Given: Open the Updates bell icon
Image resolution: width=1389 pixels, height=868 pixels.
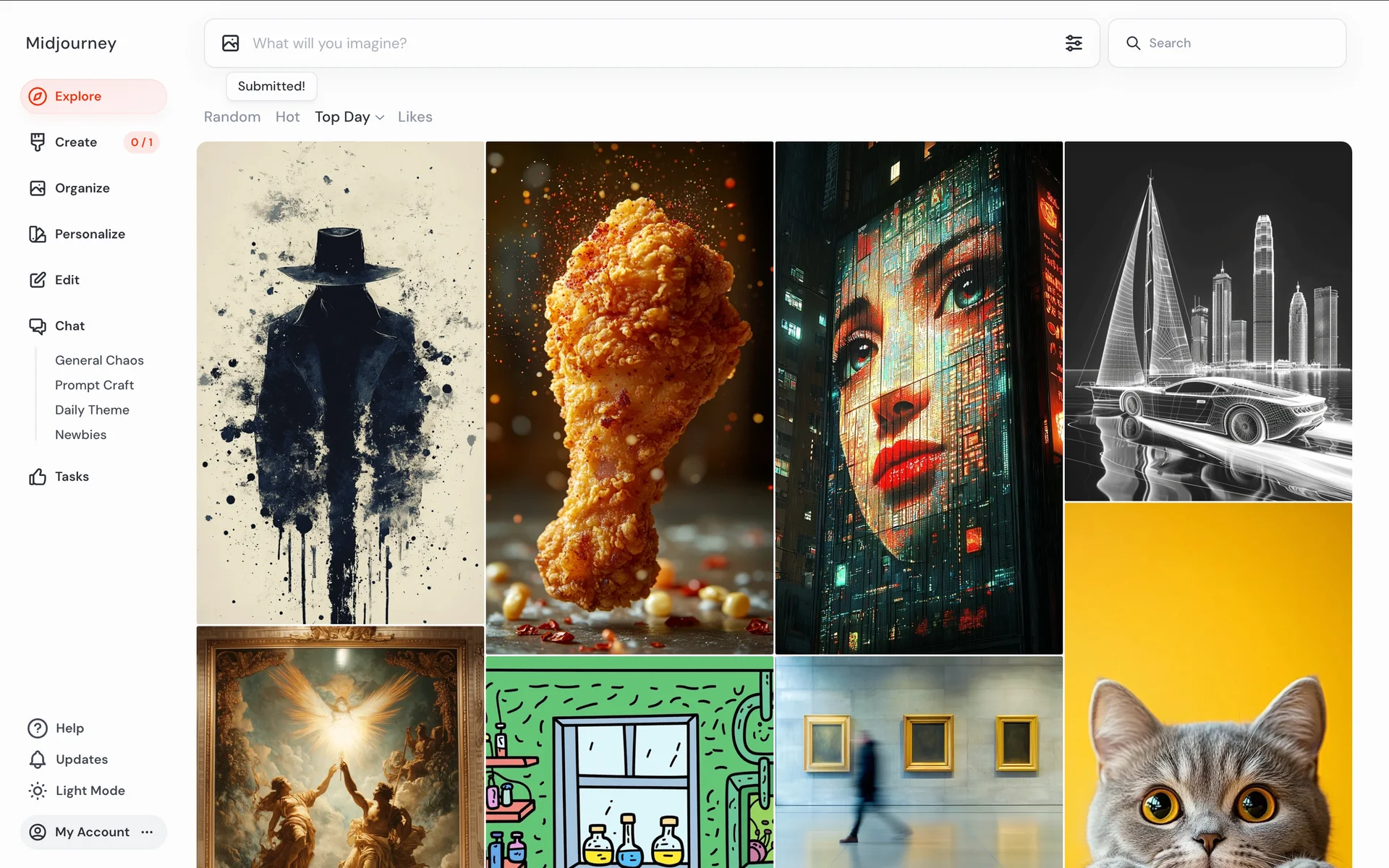Looking at the screenshot, I should pos(38,759).
